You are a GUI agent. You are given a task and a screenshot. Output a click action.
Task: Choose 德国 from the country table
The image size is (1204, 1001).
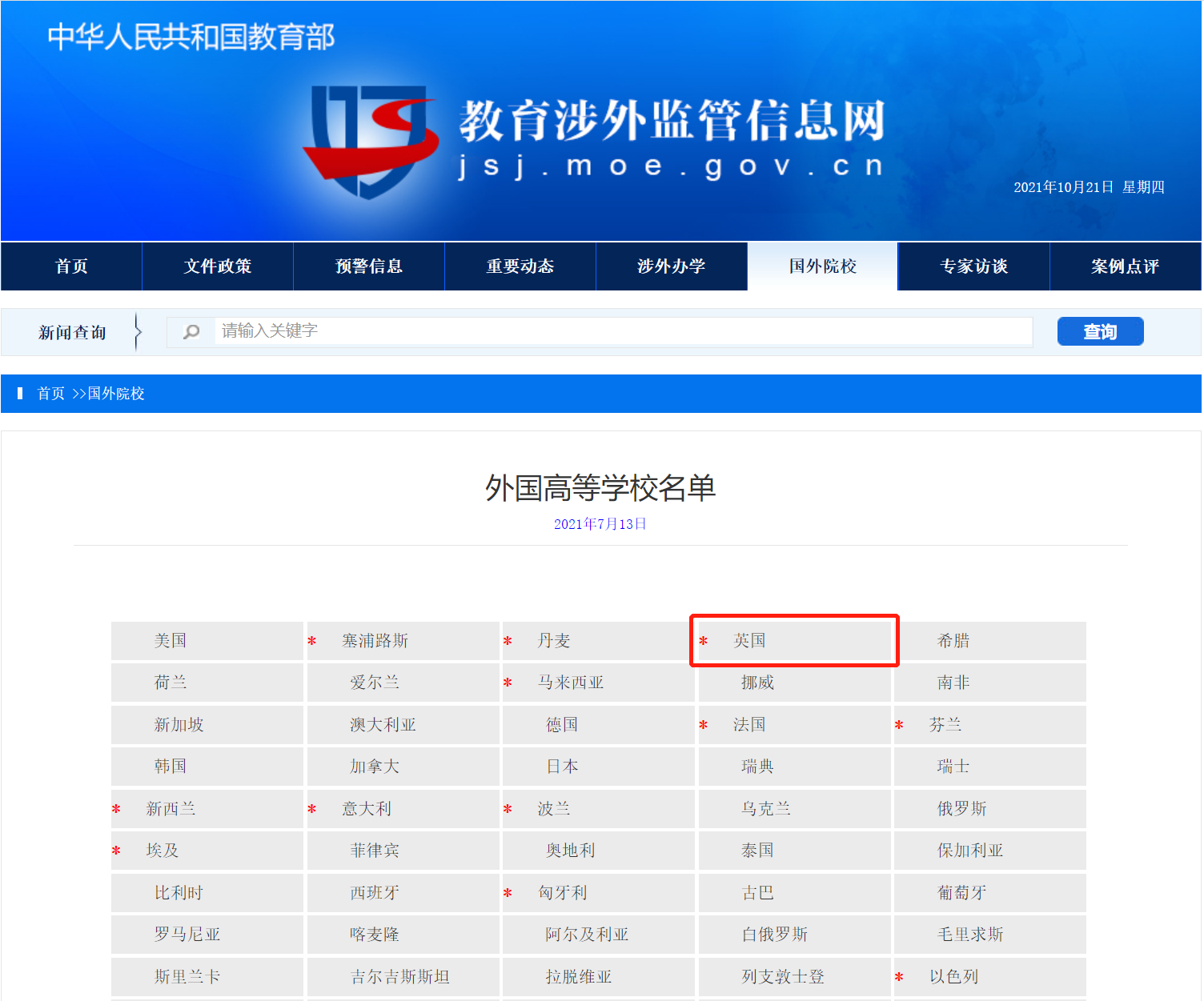tap(562, 725)
